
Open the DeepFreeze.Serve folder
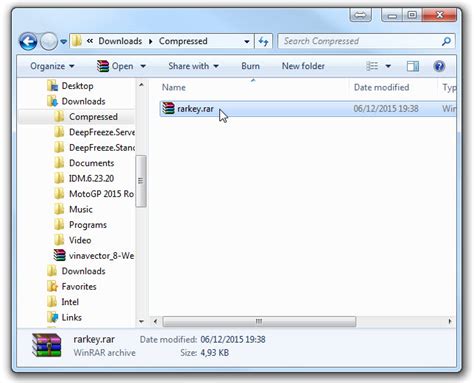click(102, 132)
